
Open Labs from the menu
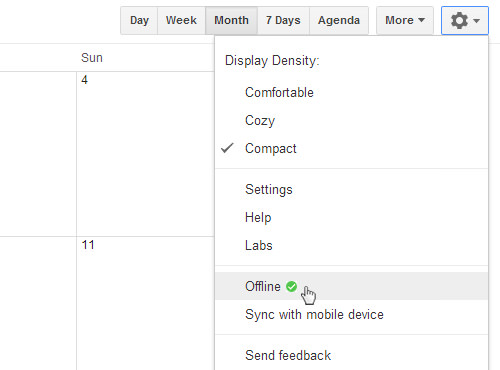(x=352, y=245)
